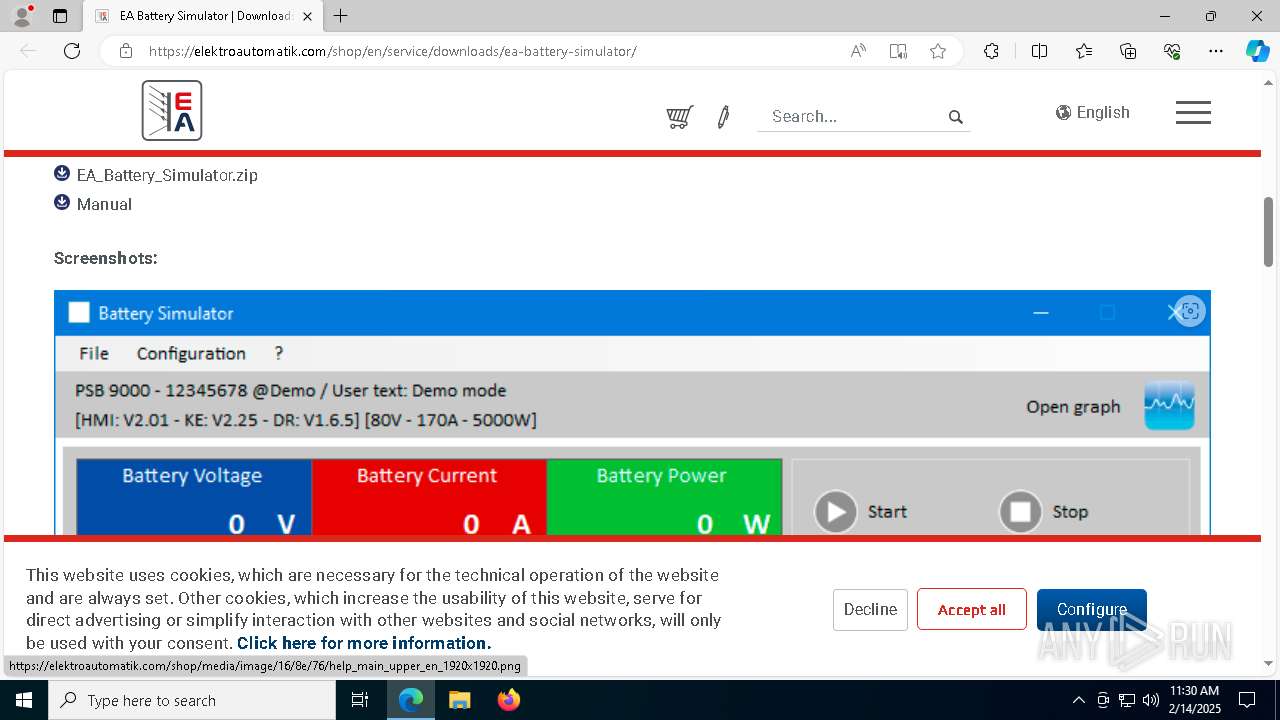Click the EA Elektro-Automatik logo

coord(172,110)
